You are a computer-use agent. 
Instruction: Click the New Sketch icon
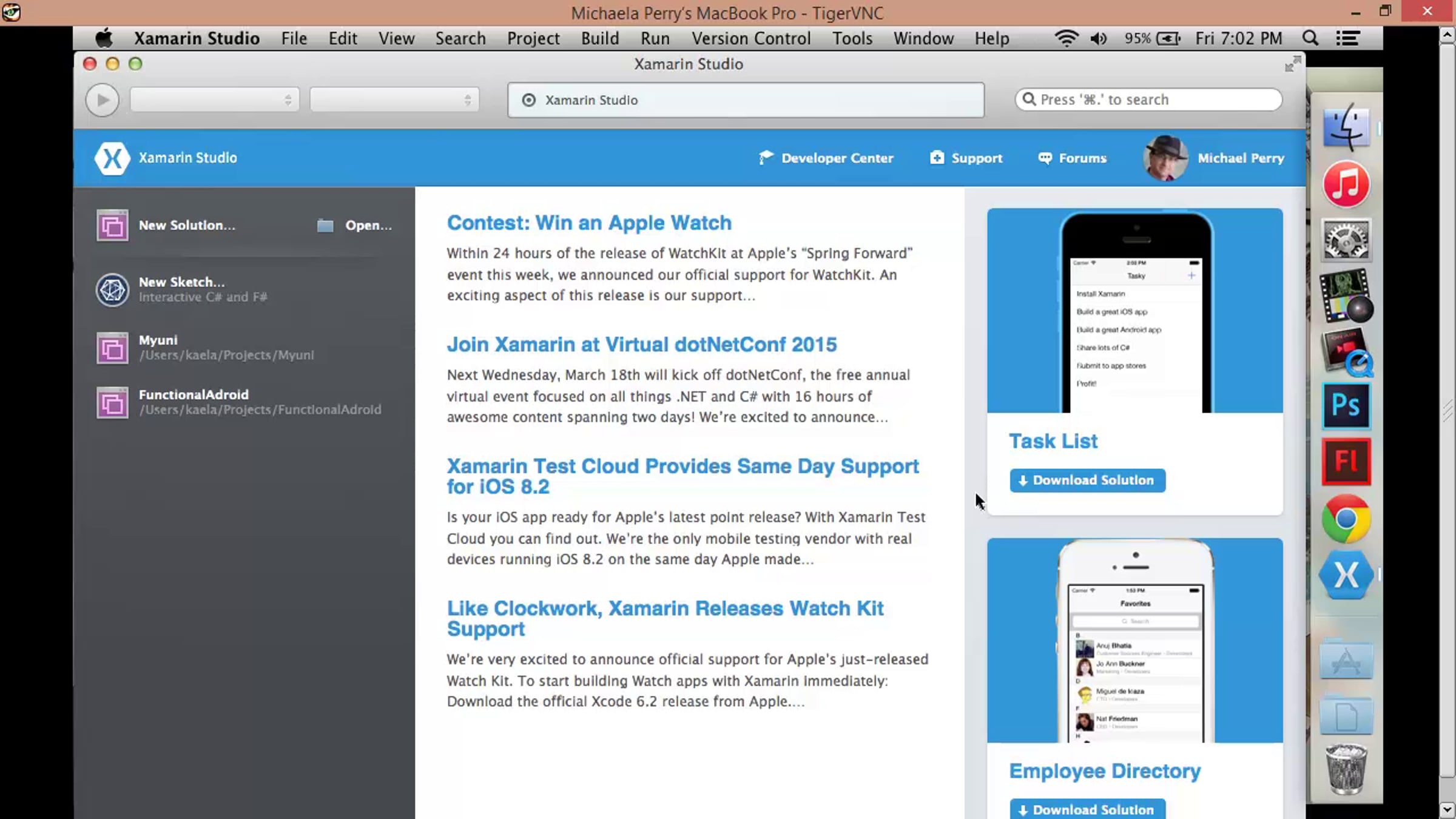coord(112,289)
